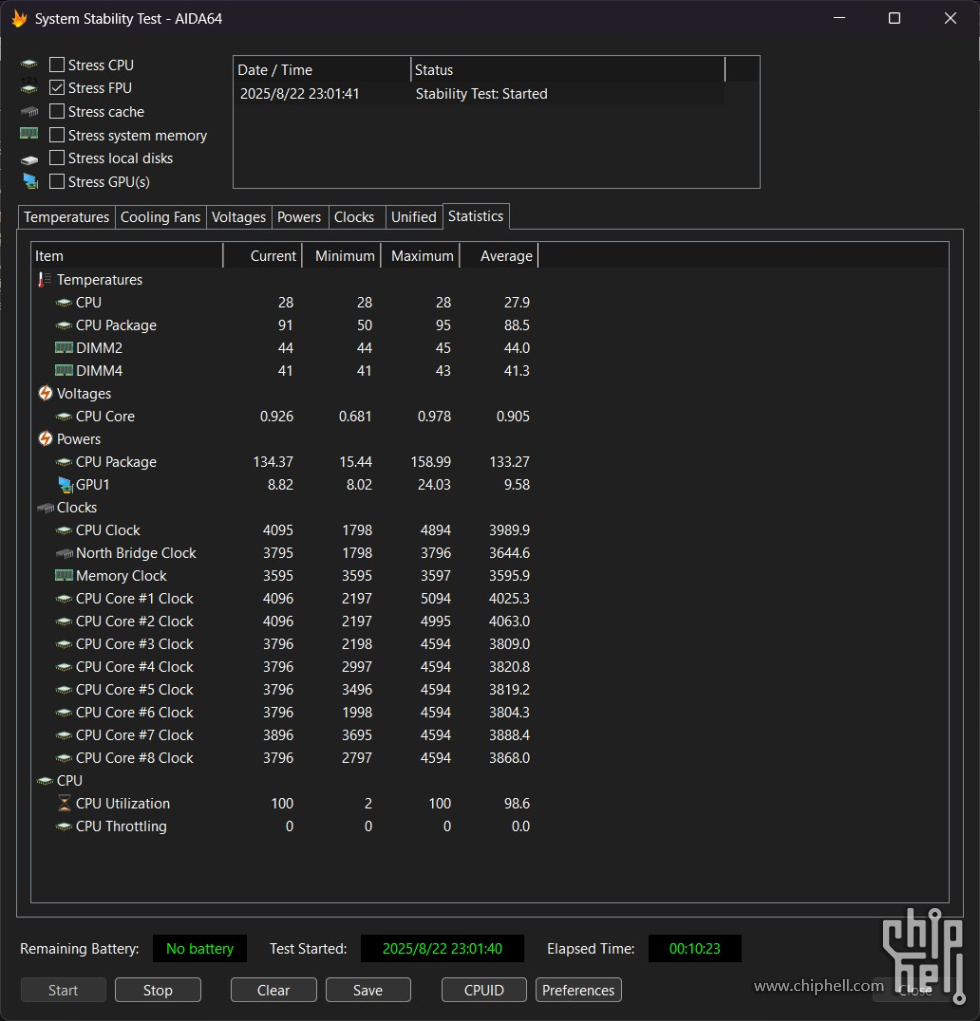
Task: Click the Clear button
Action: tap(273, 990)
